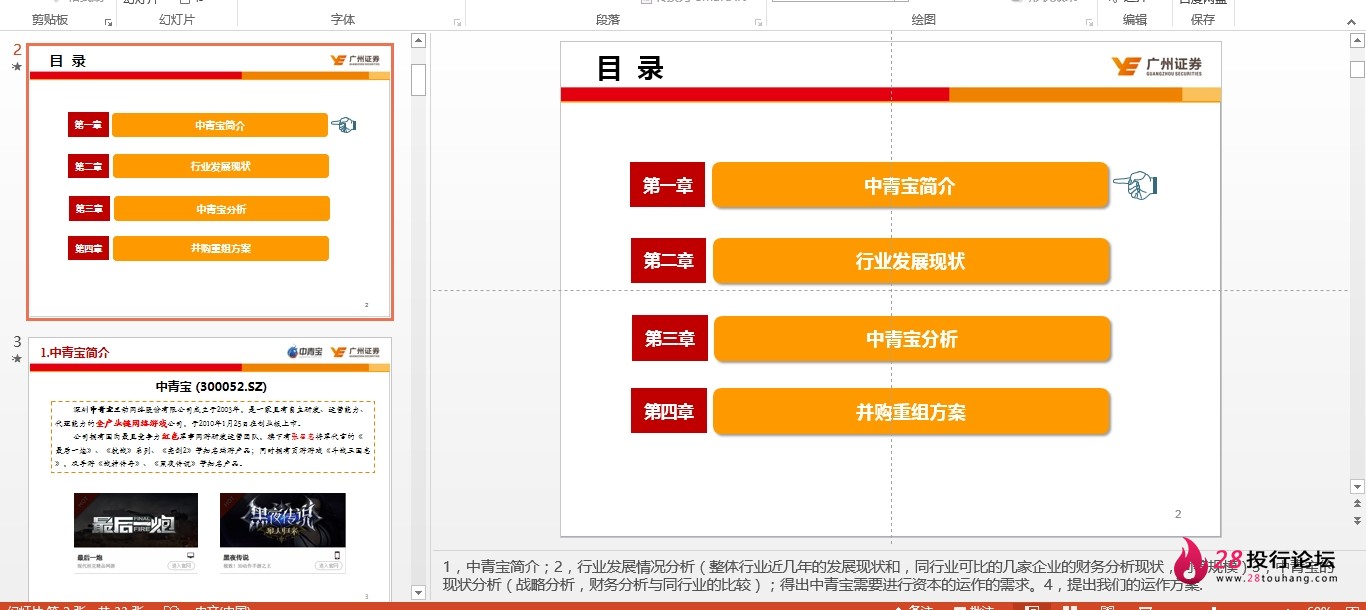Select the 目 录 title on the slide
Screen dimensions: 1366x610
630,68
